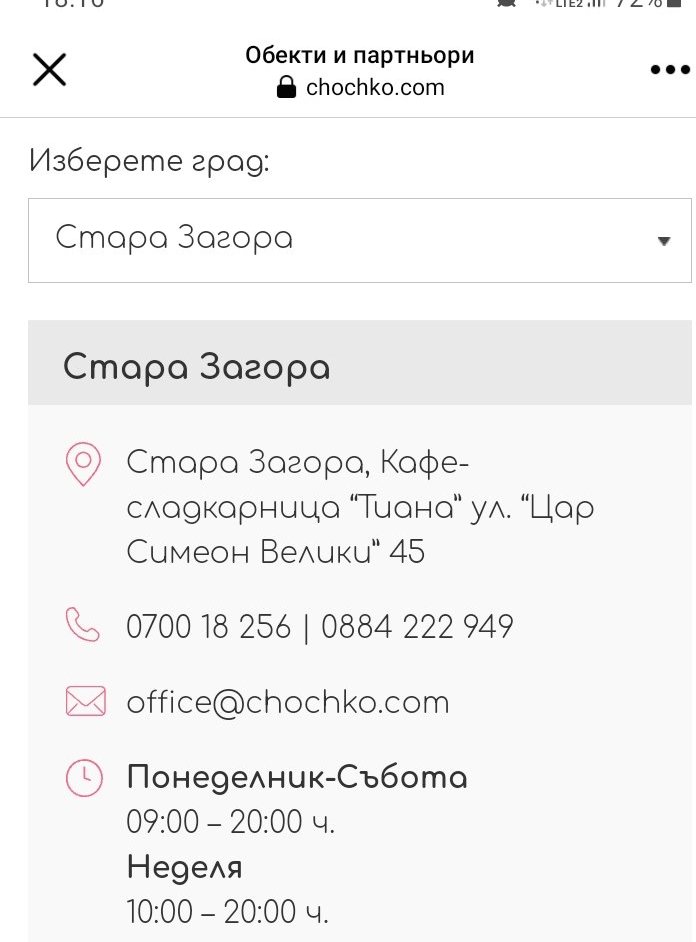This screenshot has height=942, width=696.
Task: Tap the chochko.com URL in address bar
Action: pyautogui.click(x=375, y=88)
